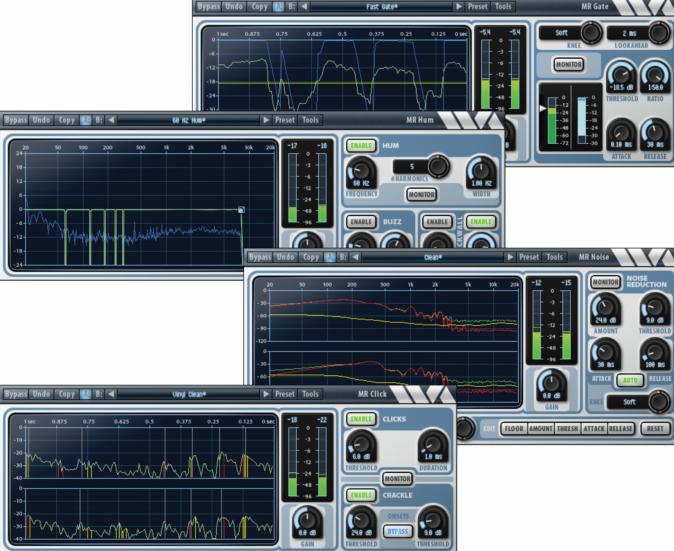Switch to setup B in MR Gate
The height and width of the screenshot is (551, 674).
point(291,6)
